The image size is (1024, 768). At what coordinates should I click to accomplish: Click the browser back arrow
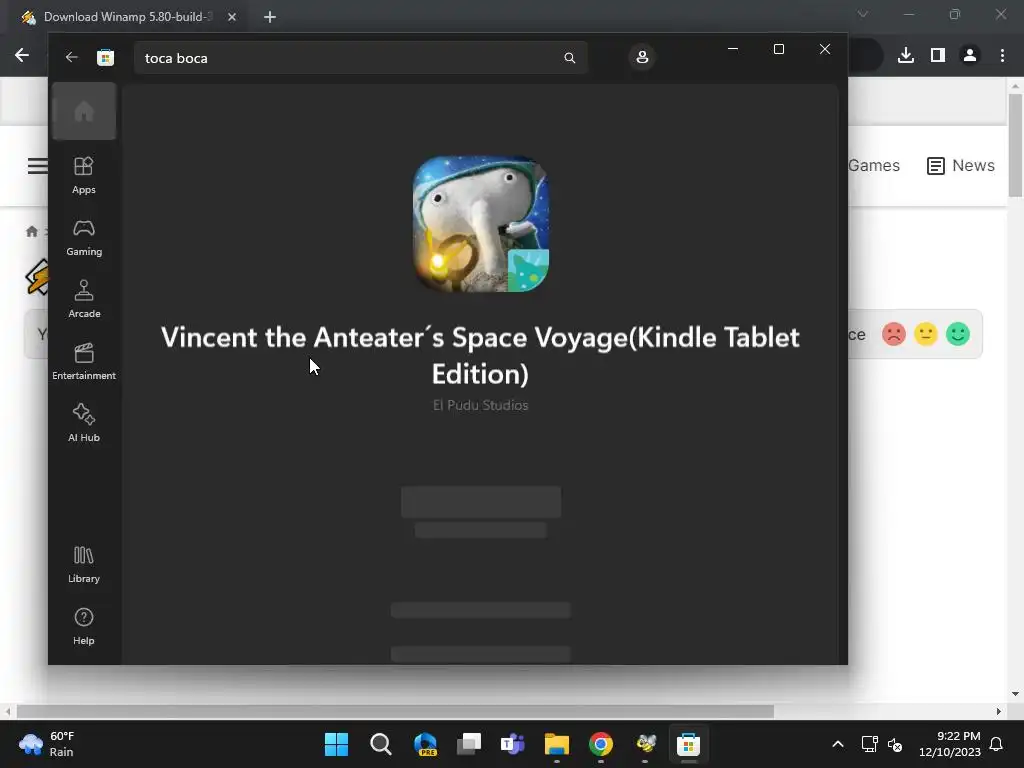(22, 56)
